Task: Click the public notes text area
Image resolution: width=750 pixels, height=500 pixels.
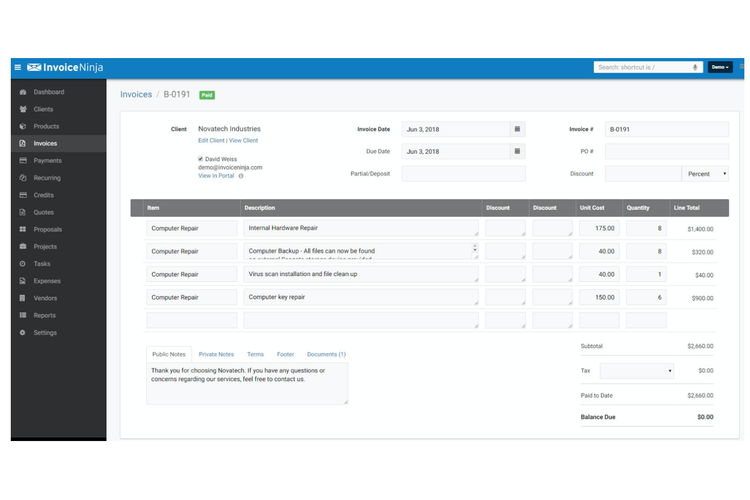Action: click(x=247, y=384)
